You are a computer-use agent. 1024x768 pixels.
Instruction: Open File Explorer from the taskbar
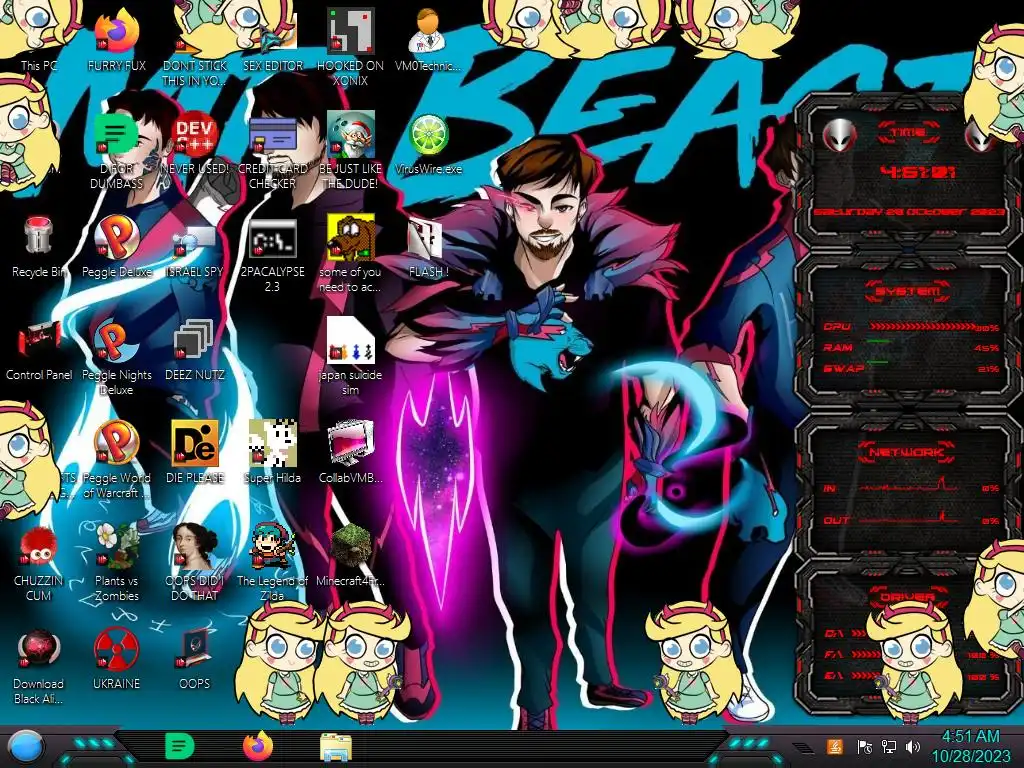336,747
